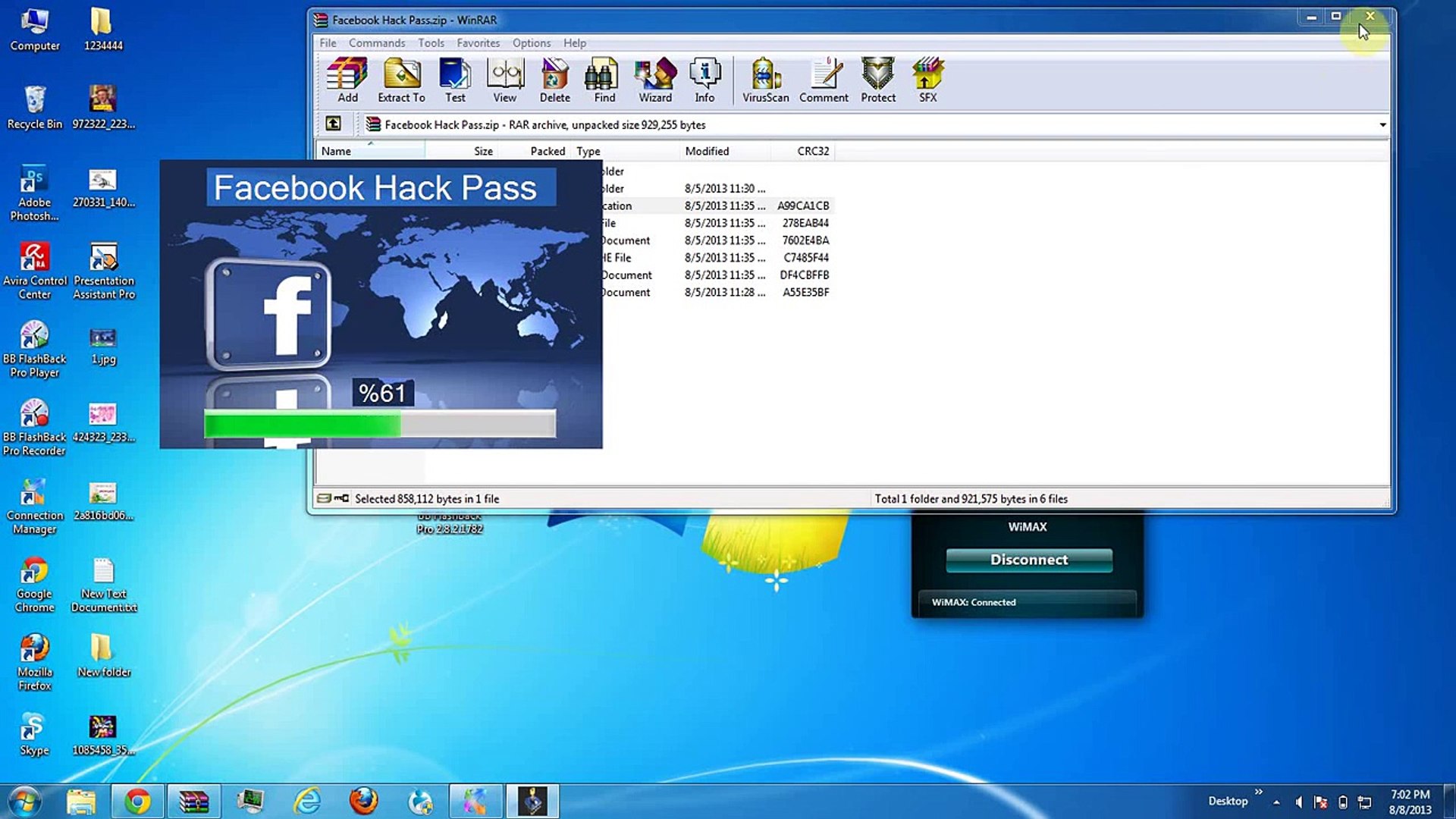Viewport: 1456px width, 819px height.
Task: Click the drive and key status icon
Action: tap(333, 498)
